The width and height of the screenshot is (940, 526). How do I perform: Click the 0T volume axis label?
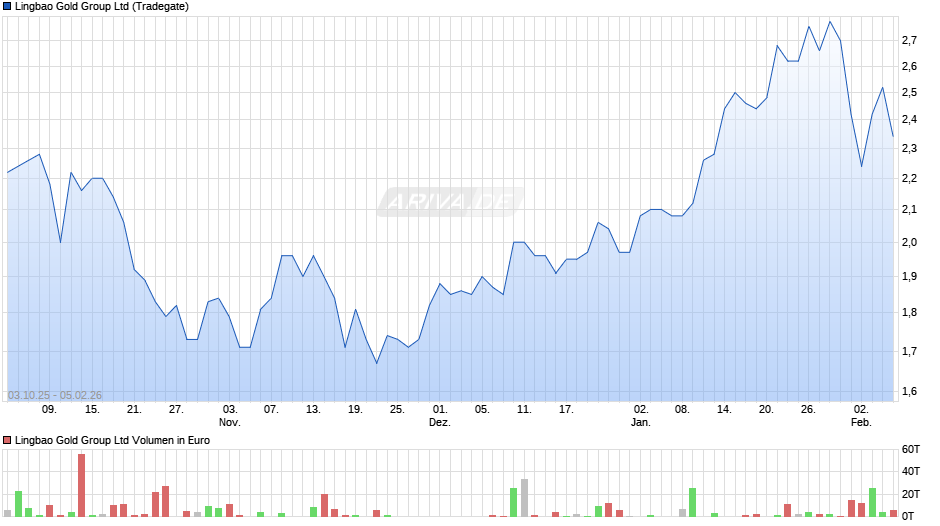(x=908, y=516)
